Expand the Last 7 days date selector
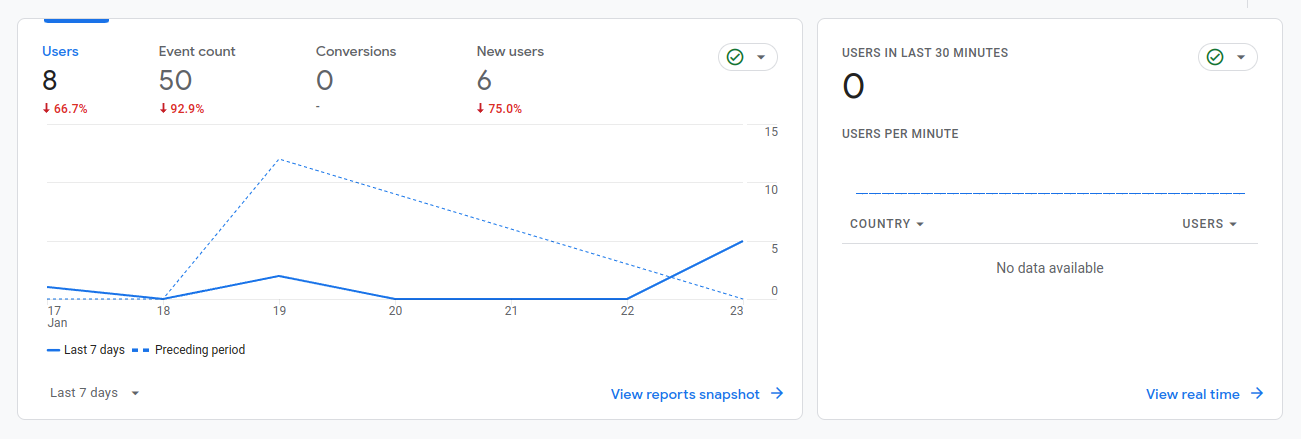 pyautogui.click(x=95, y=393)
